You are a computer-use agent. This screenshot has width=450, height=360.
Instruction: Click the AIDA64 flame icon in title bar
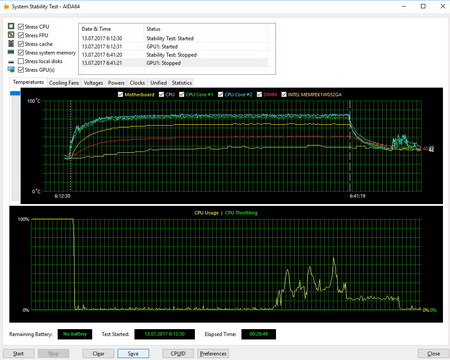click(6, 6)
